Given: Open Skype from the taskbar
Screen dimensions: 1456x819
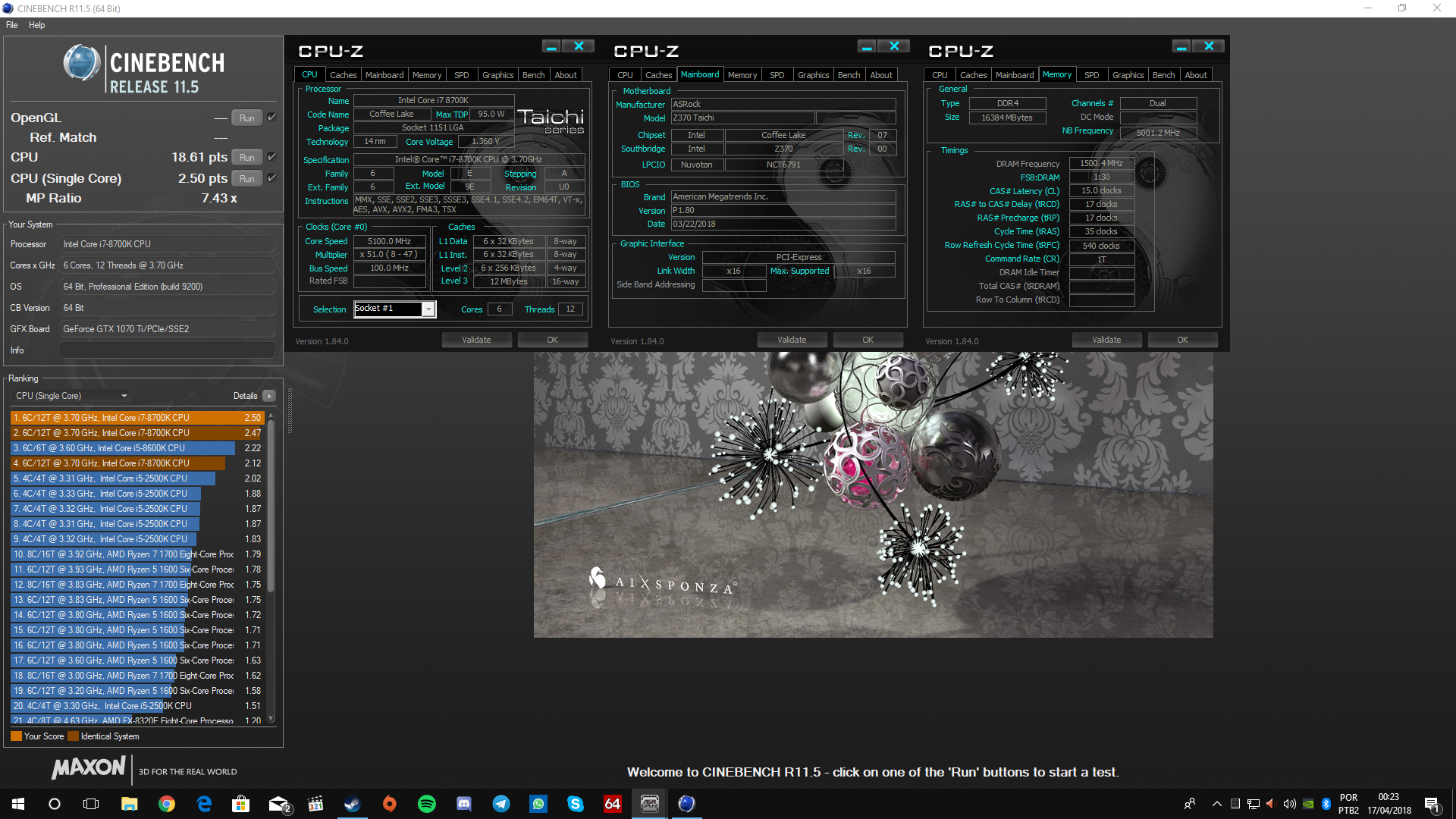Looking at the screenshot, I should click(575, 804).
